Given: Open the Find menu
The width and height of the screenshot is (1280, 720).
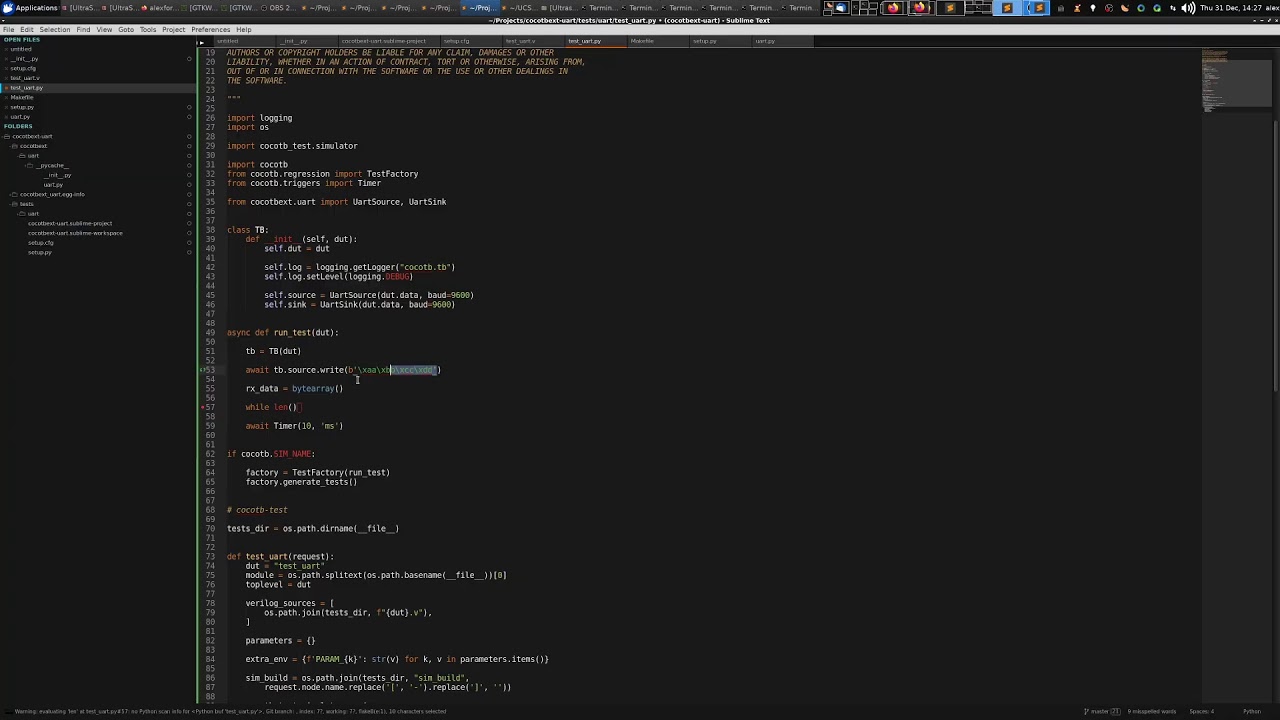Looking at the screenshot, I should [83, 29].
